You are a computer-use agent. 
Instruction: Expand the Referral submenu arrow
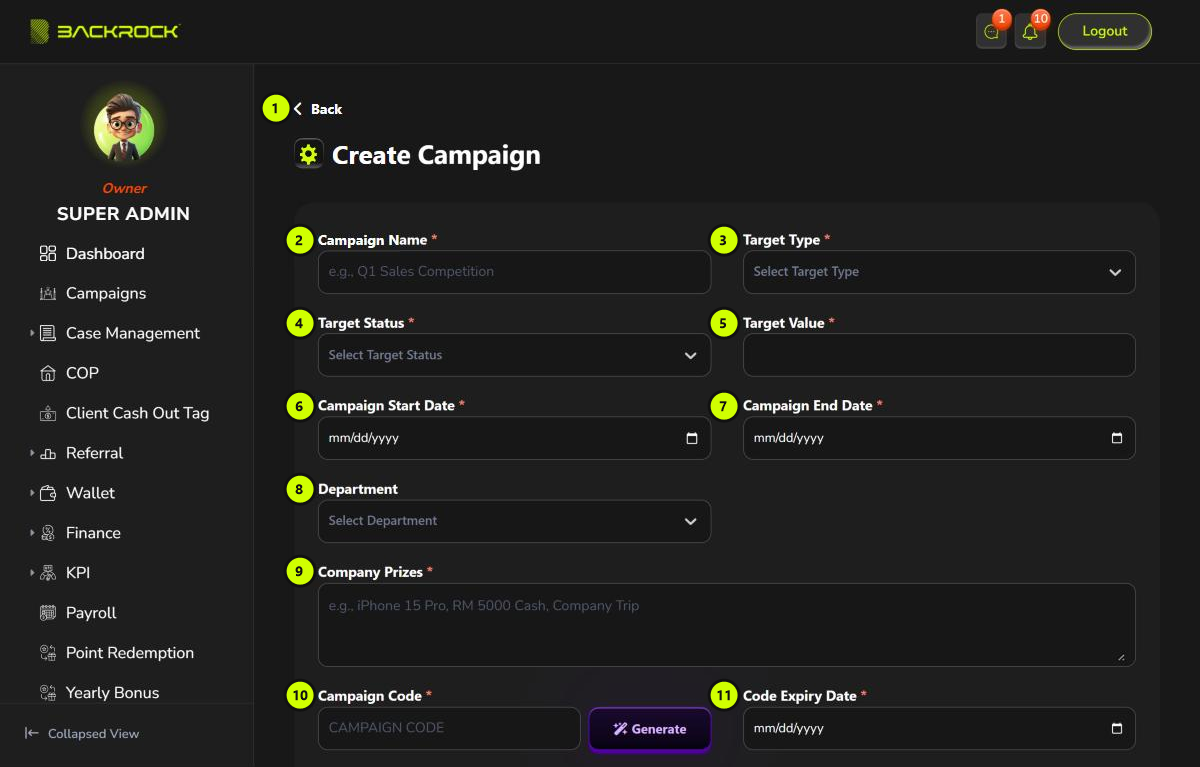tap(32, 453)
